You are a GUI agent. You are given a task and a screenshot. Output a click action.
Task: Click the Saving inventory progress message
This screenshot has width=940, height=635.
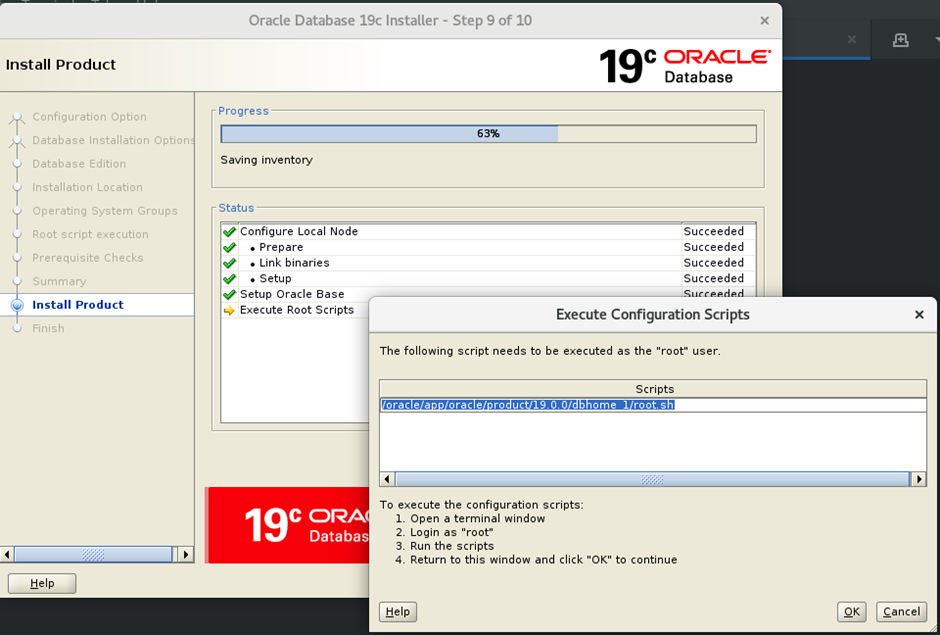(x=266, y=160)
